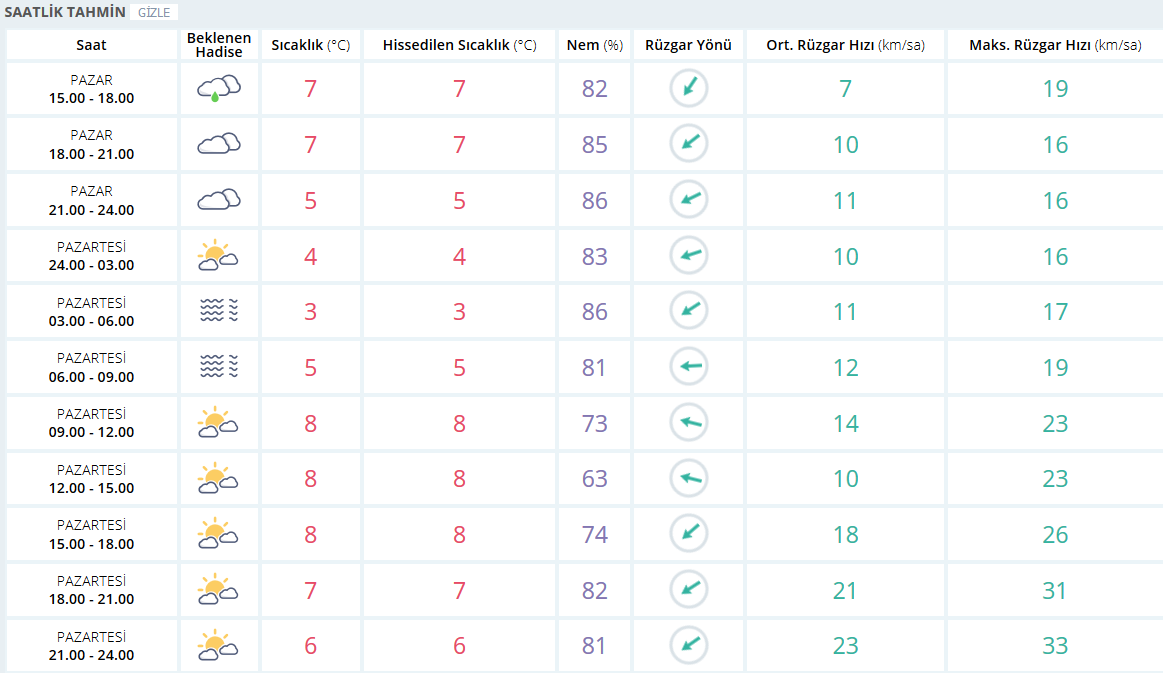
Task: Click the partly sunny icon for Pazartesi 12.00-15.00
Action: pos(218,478)
